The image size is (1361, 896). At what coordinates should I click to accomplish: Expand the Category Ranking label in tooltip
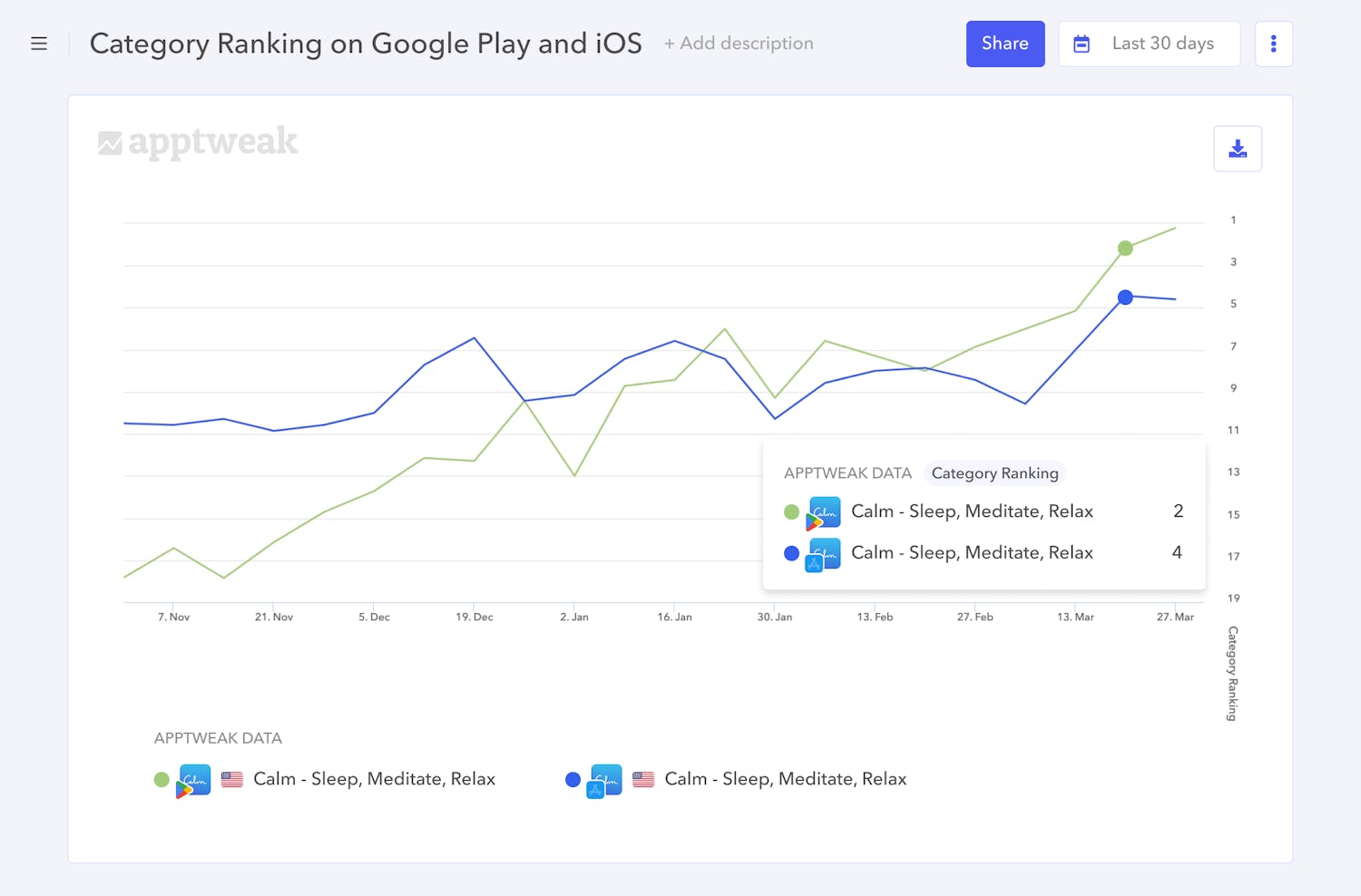click(994, 472)
